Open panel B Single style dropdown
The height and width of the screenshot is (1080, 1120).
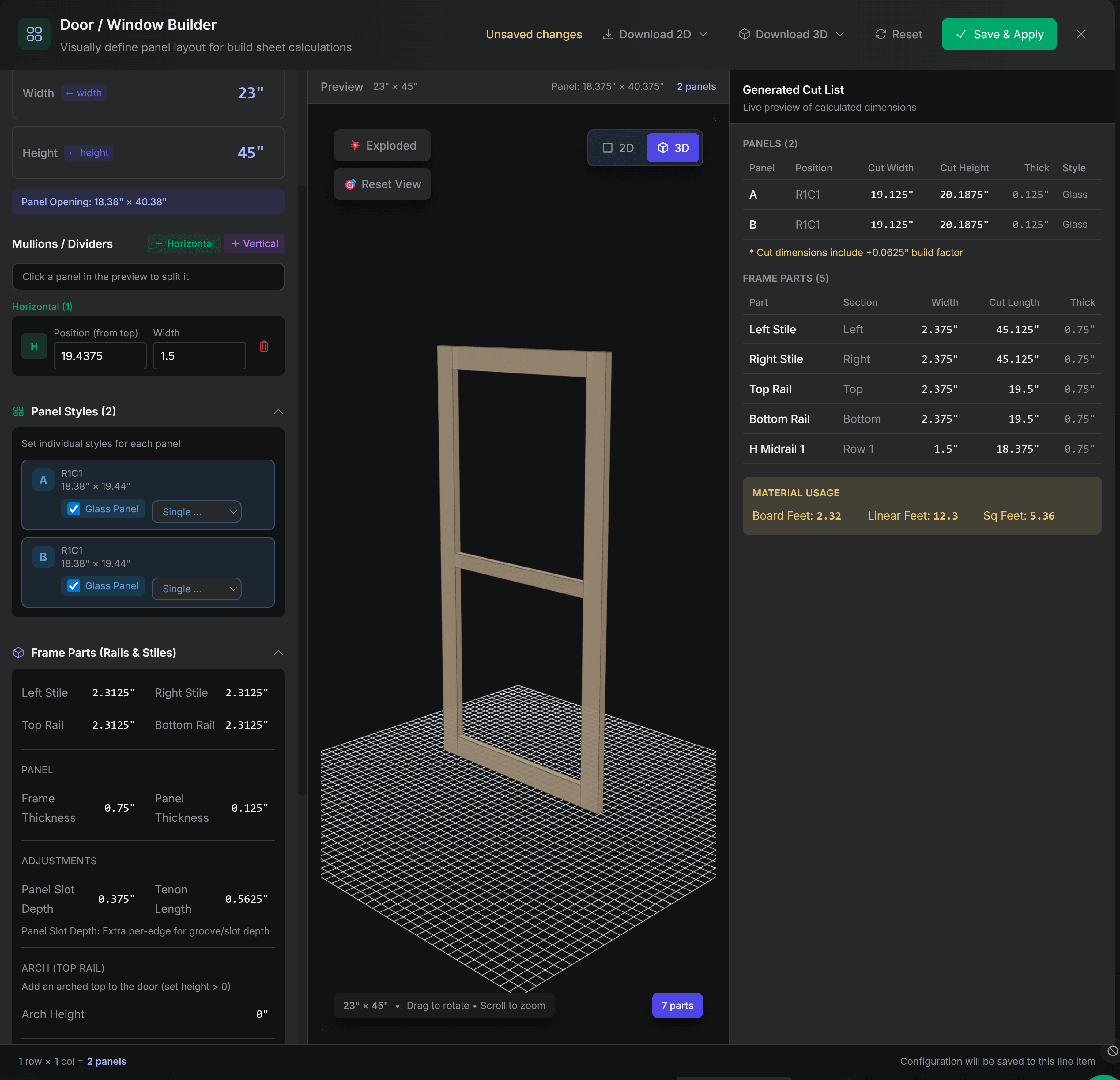197,589
